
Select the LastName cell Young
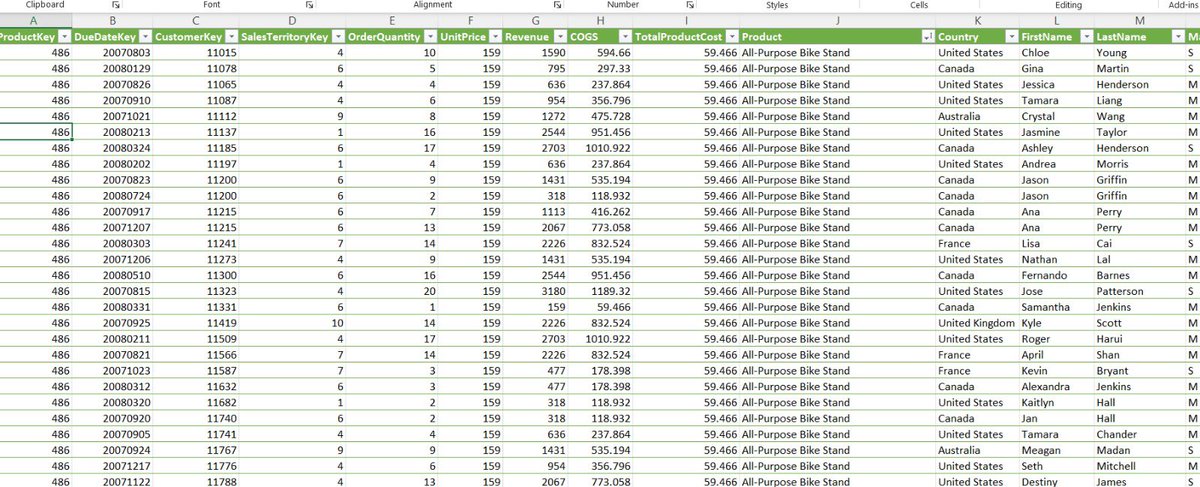point(1139,52)
